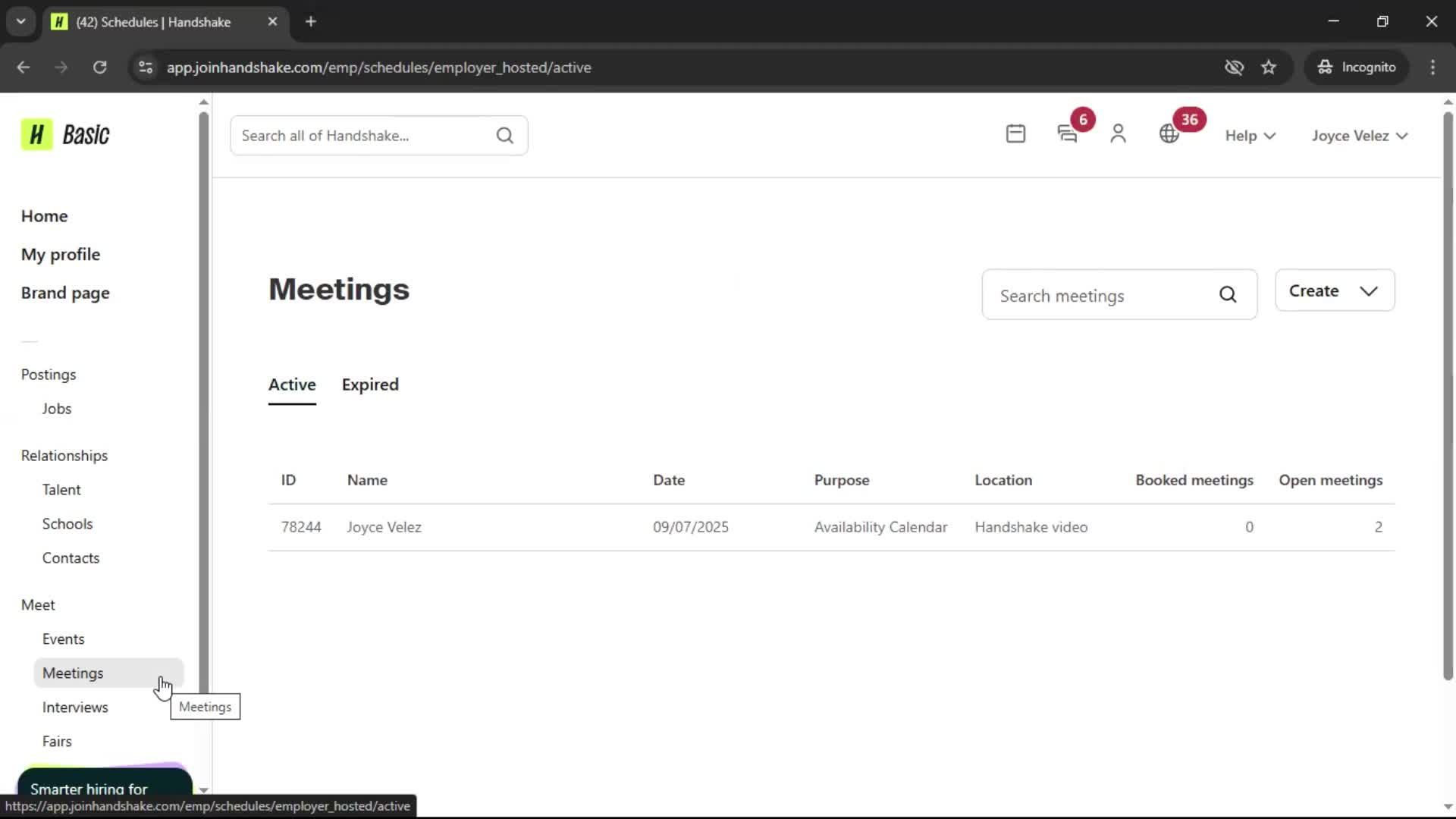The image size is (1456, 819).
Task: Open Fairs in the sidebar
Action: [x=57, y=742]
